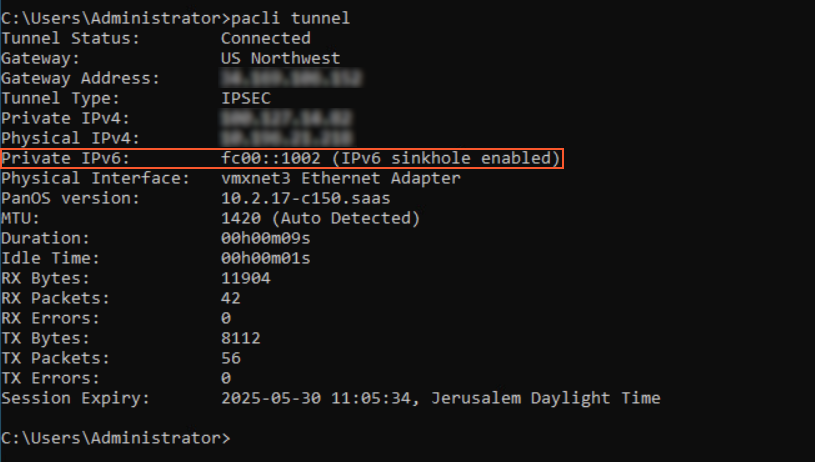Click the 'US Northwest' gateway value
Viewport: 815px width, 462px height.
(280, 58)
